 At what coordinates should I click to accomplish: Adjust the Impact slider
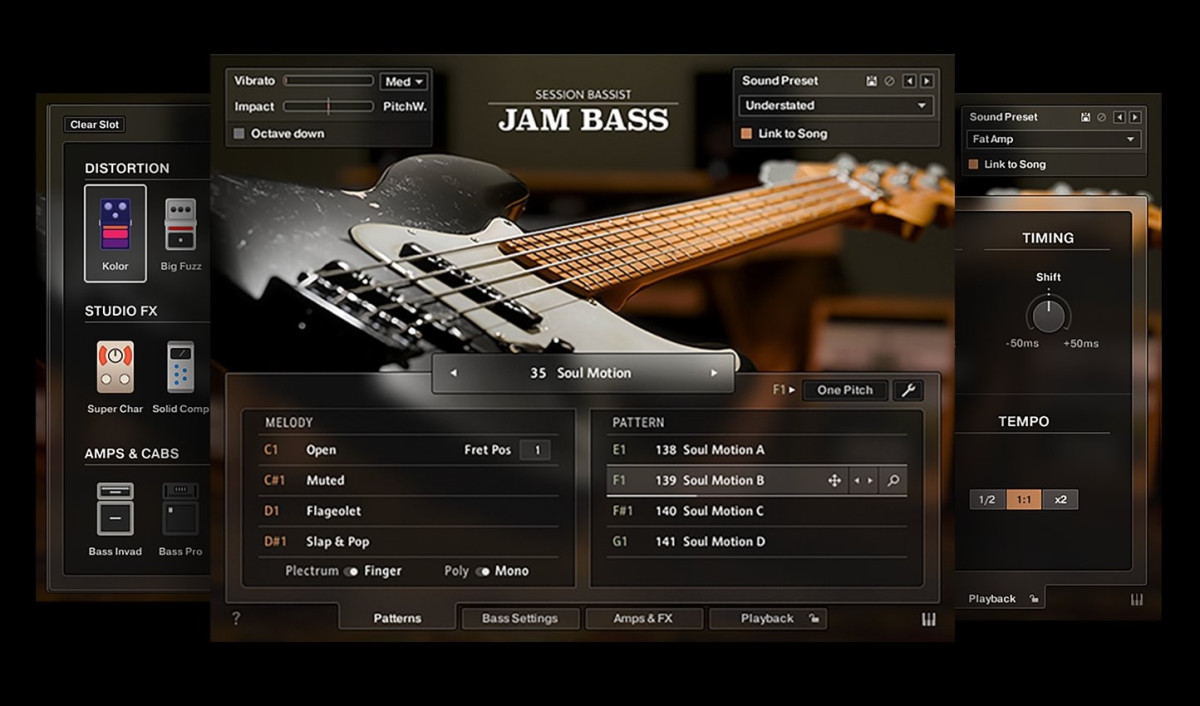(x=328, y=106)
